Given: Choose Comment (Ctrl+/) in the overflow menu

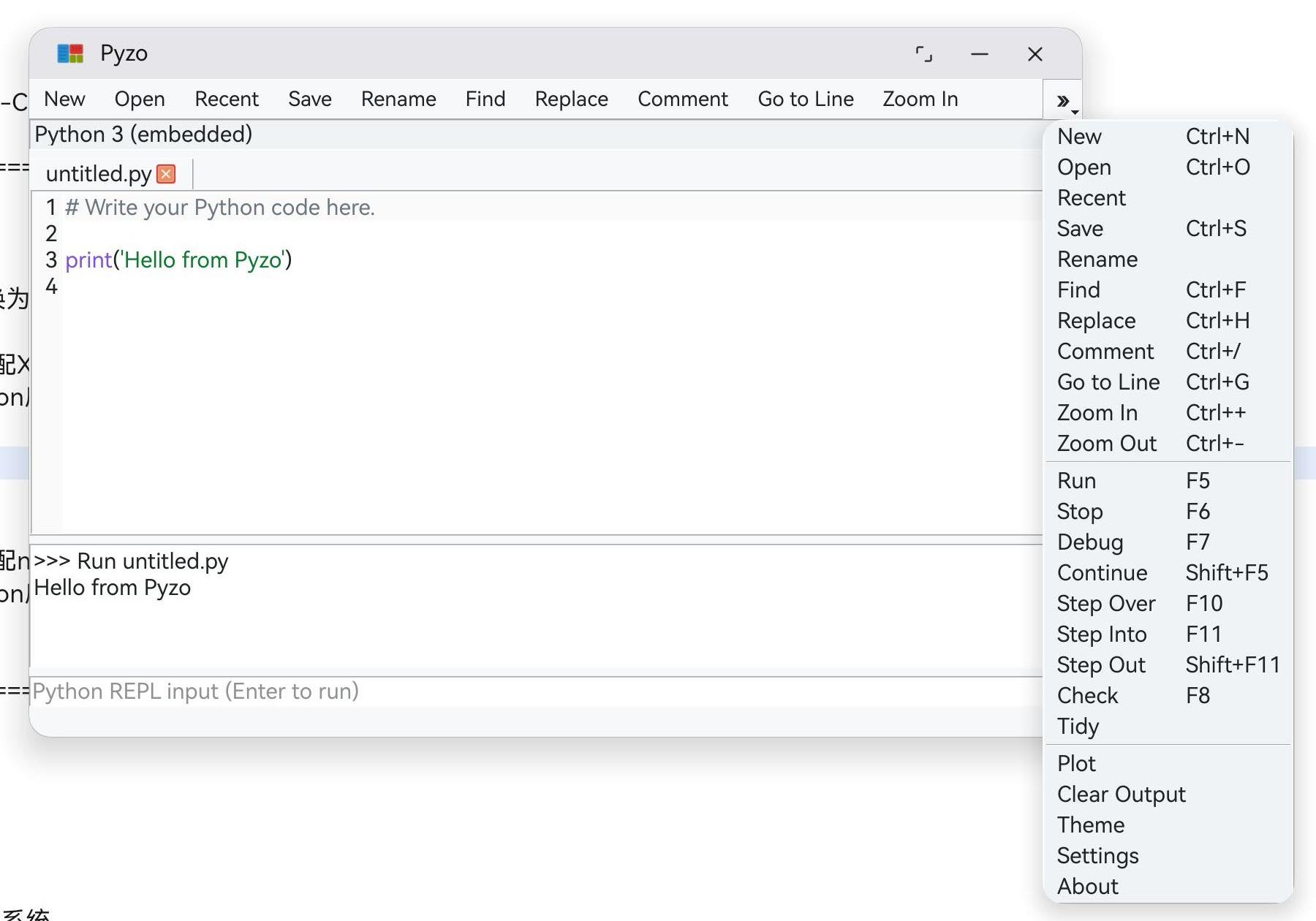Looking at the screenshot, I should pyautogui.click(x=1168, y=352).
